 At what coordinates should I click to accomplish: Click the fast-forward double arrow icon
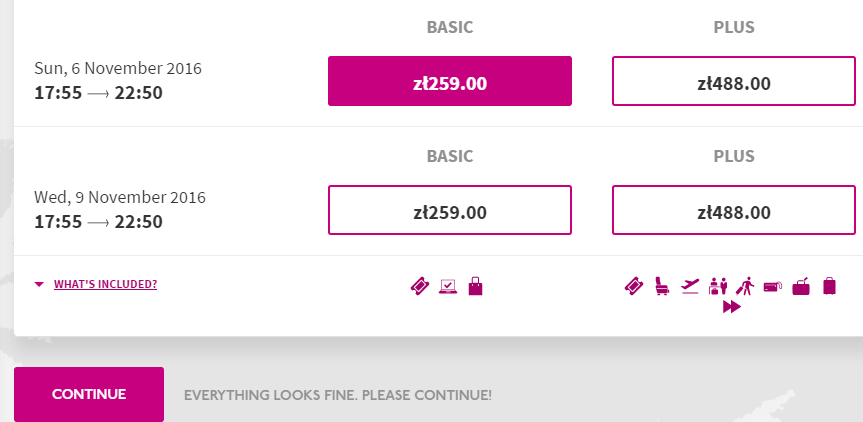point(731,307)
